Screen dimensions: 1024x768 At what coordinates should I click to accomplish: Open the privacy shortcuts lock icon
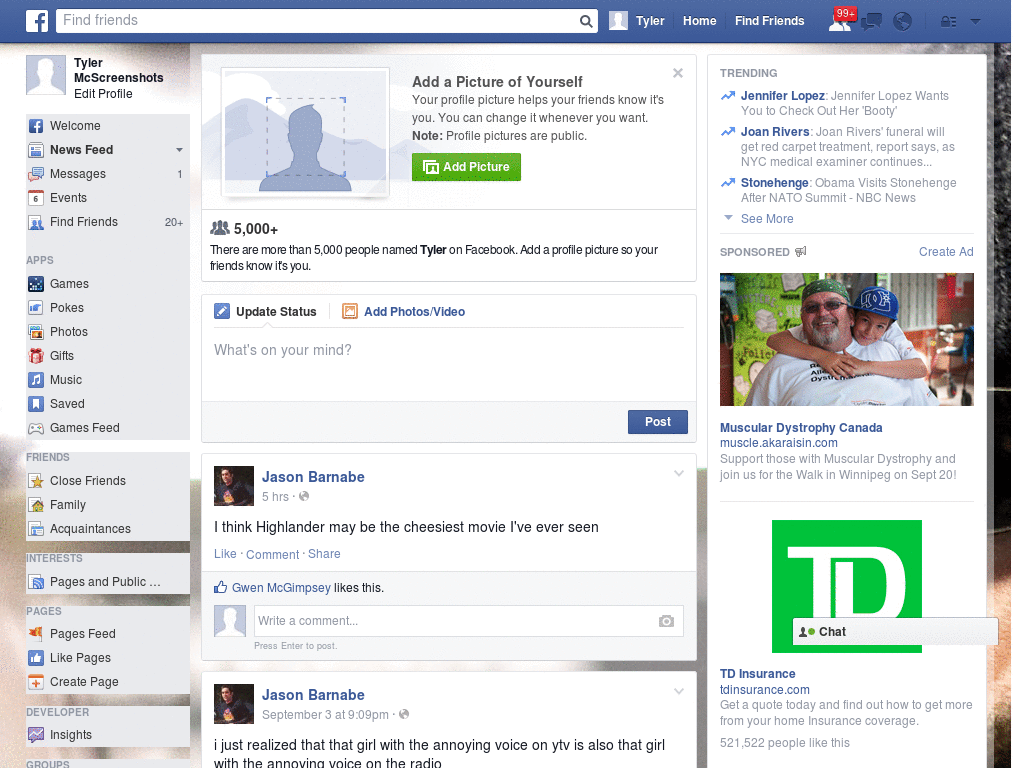click(946, 20)
